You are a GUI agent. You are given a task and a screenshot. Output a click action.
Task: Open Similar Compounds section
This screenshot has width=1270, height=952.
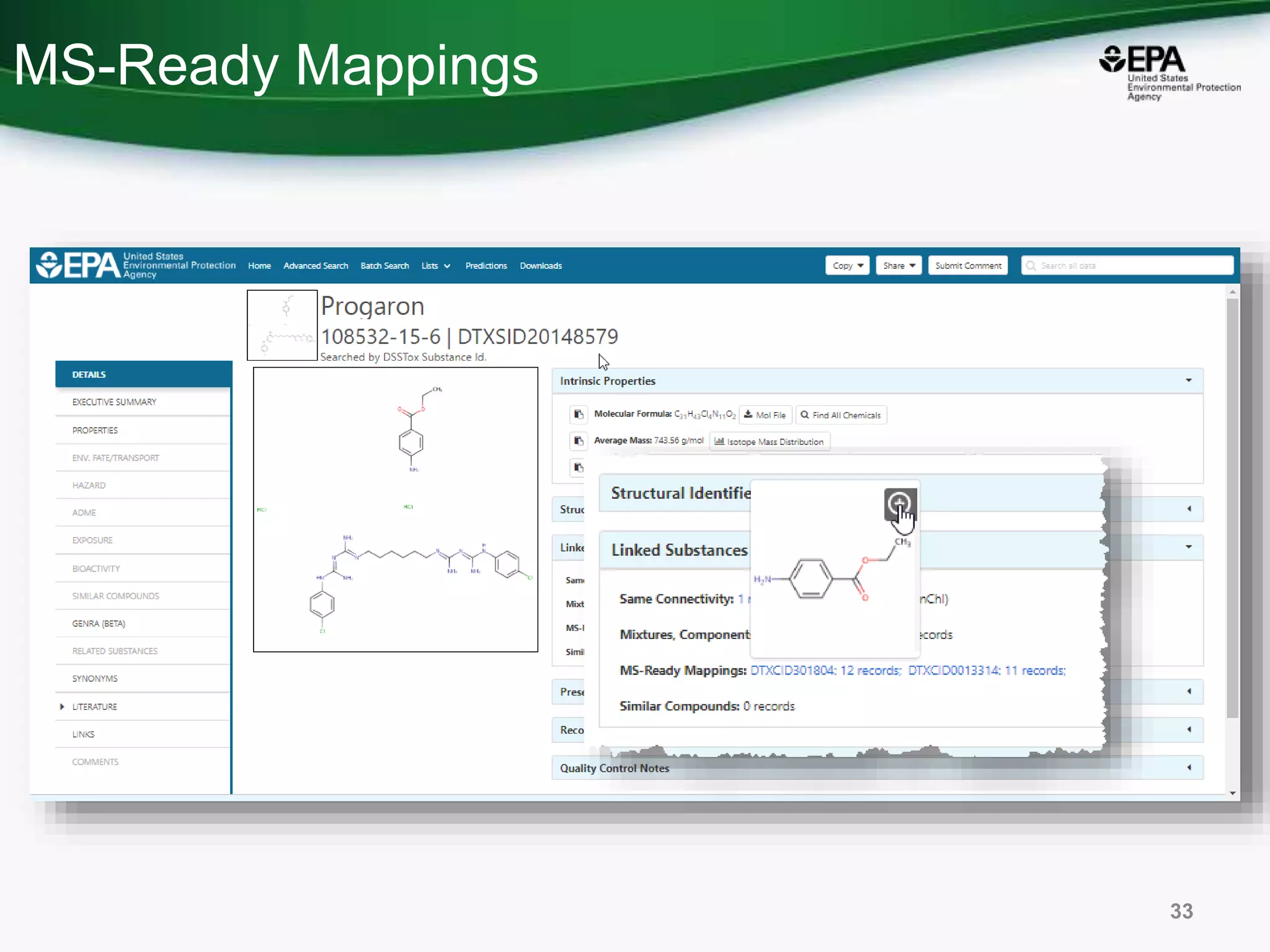point(143,596)
